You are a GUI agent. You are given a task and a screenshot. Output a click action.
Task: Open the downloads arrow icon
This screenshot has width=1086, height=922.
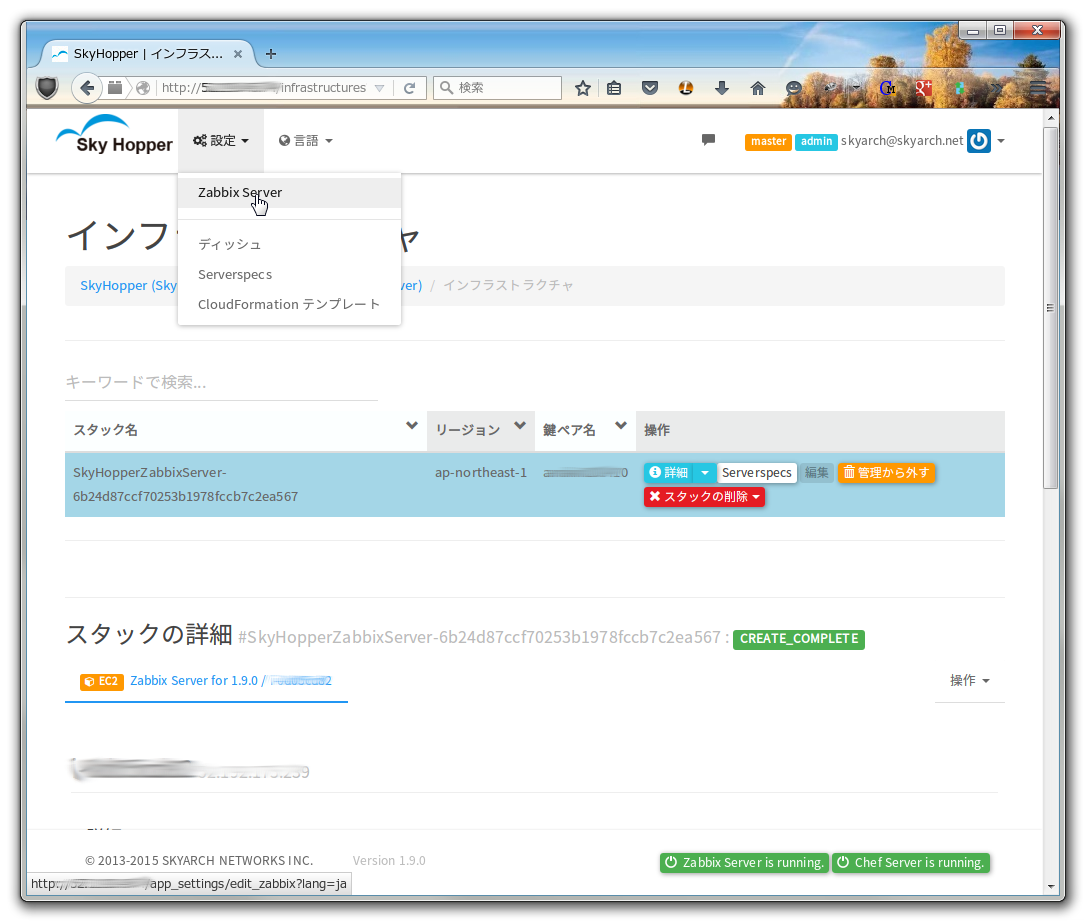coord(722,88)
